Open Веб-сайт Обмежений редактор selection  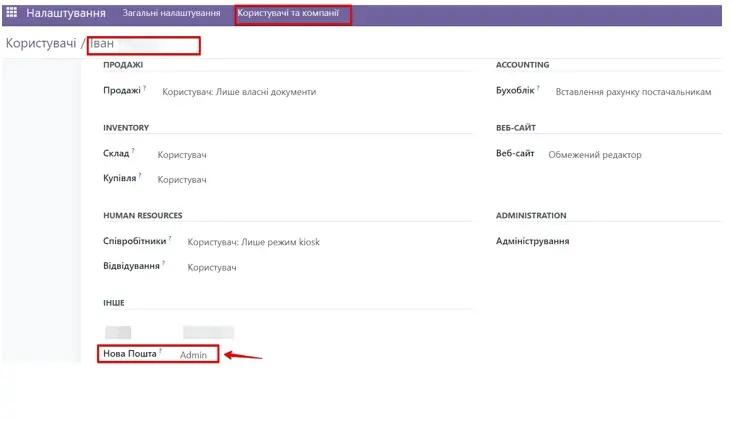(594, 155)
